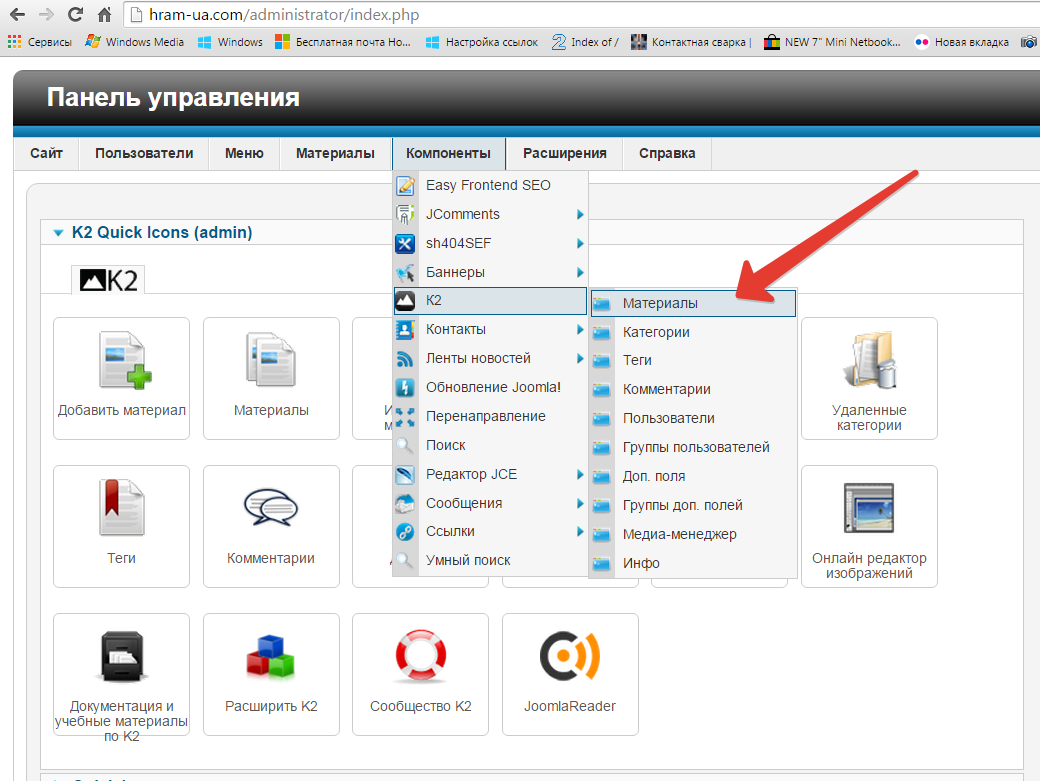Screen dimensions: 1040x781
Task: Choose Комментарии in the K2 submenu
Action: (x=693, y=389)
